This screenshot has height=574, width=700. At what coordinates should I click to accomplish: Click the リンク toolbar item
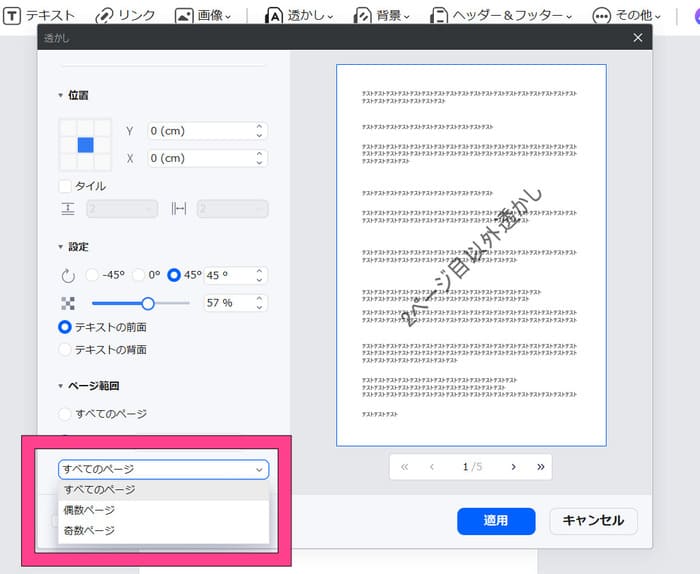pyautogui.click(x=125, y=16)
